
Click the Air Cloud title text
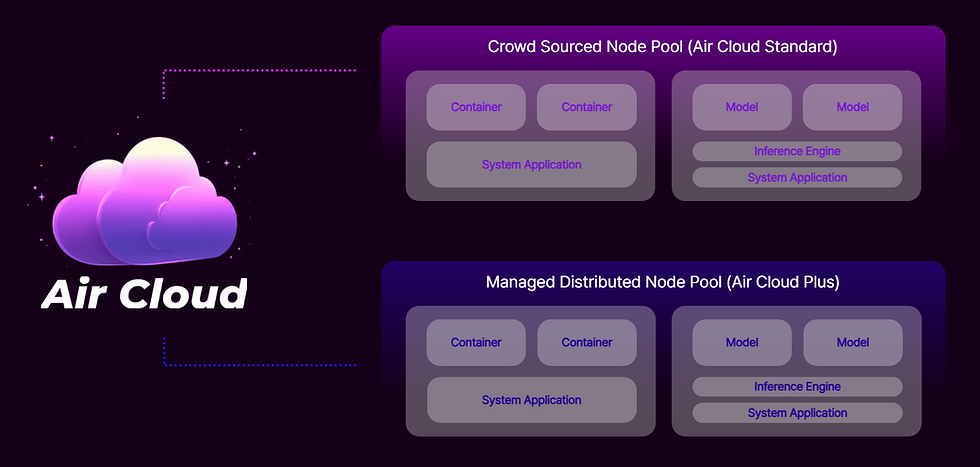point(144,293)
